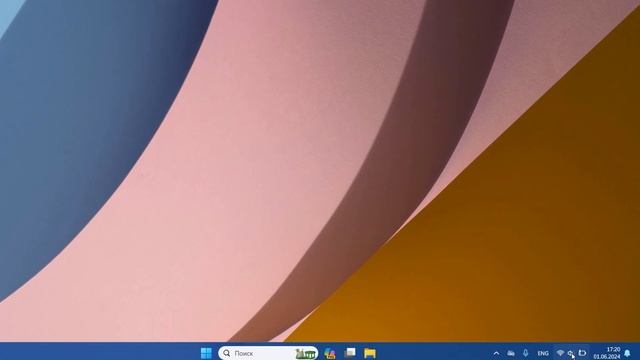Click the Поиск search box
The height and width of the screenshot is (360, 640).
[x=268, y=353]
